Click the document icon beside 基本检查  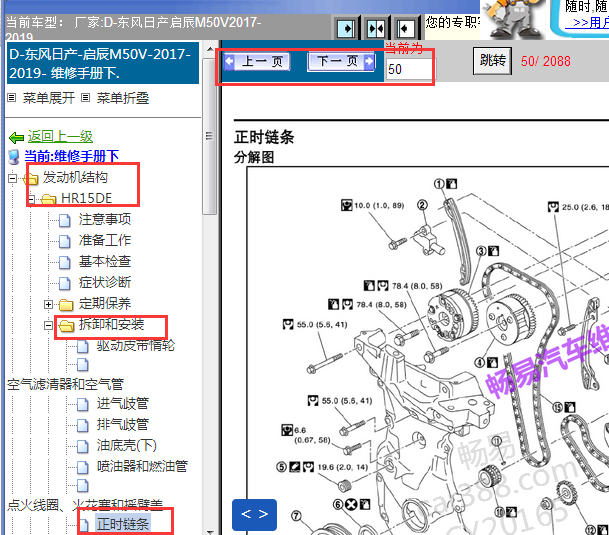pyautogui.click(x=64, y=262)
